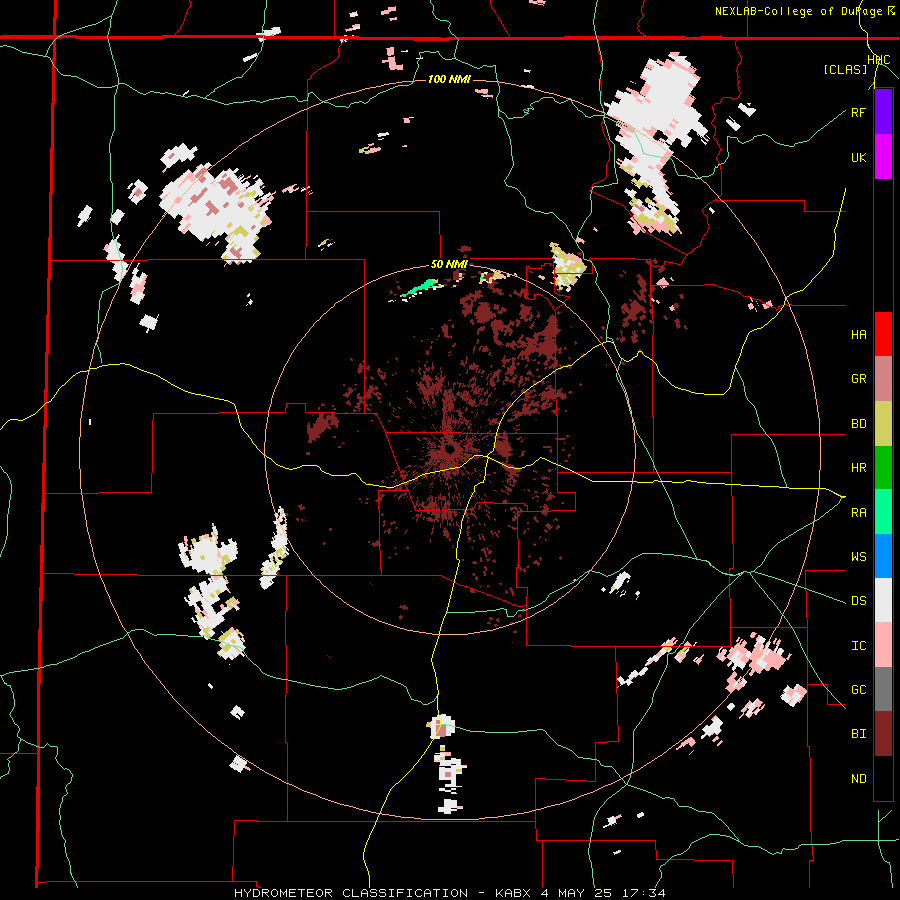Screen dimensions: 900x900
Task: Click the KABX radar site center
Action: (x=449, y=449)
